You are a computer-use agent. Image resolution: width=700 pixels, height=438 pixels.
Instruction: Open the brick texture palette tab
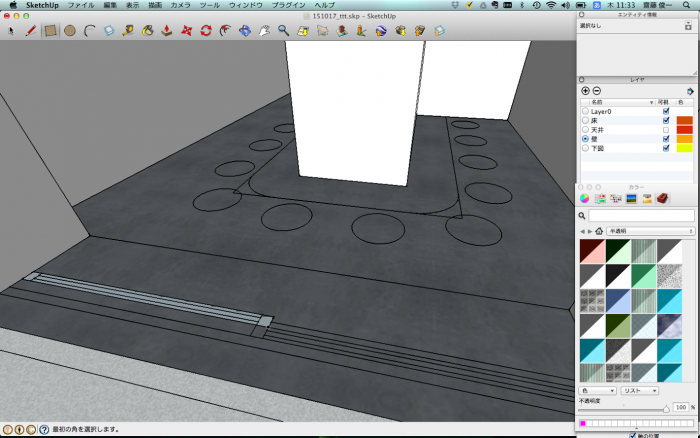tap(662, 198)
